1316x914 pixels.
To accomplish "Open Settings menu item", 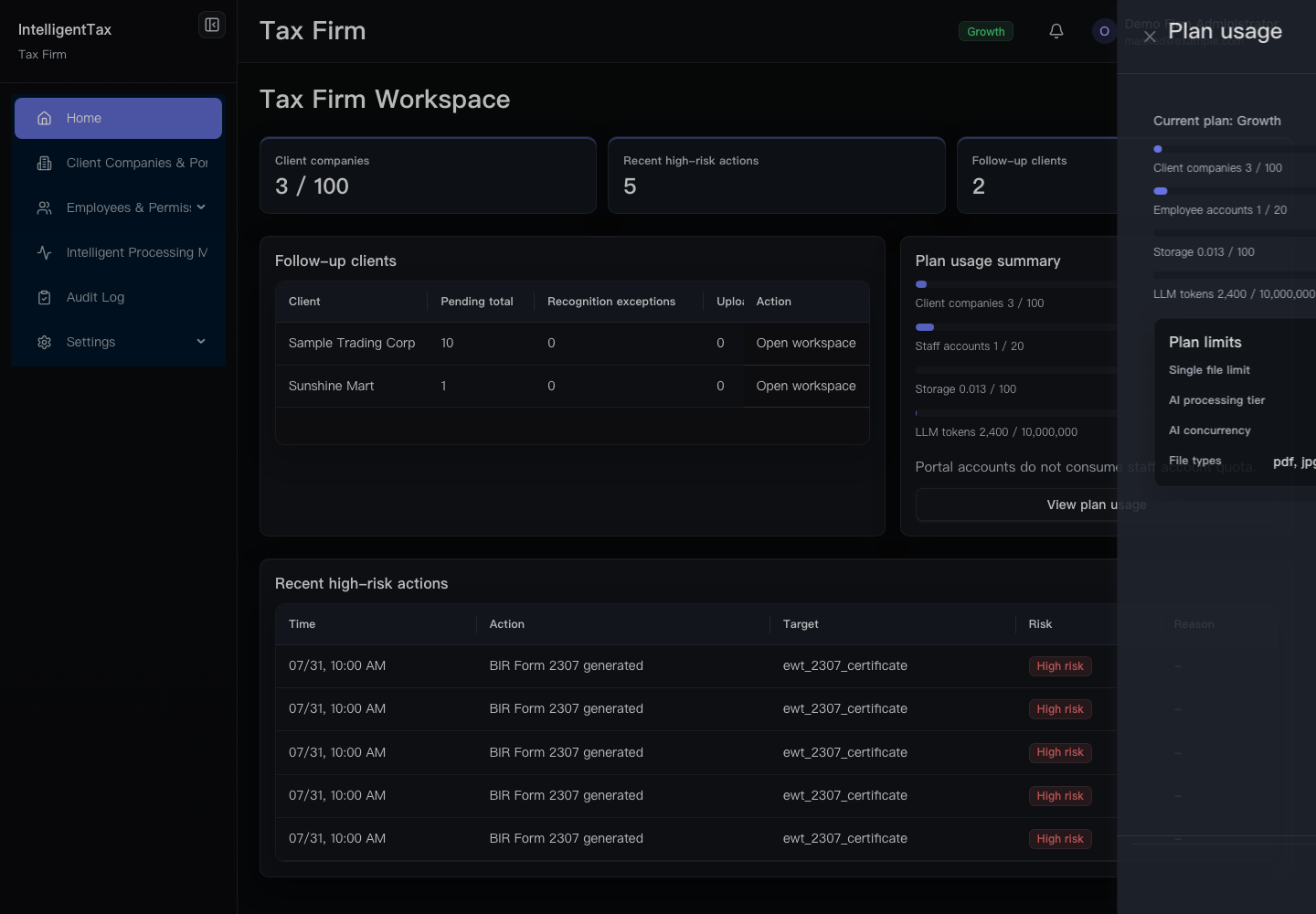I will [x=118, y=342].
